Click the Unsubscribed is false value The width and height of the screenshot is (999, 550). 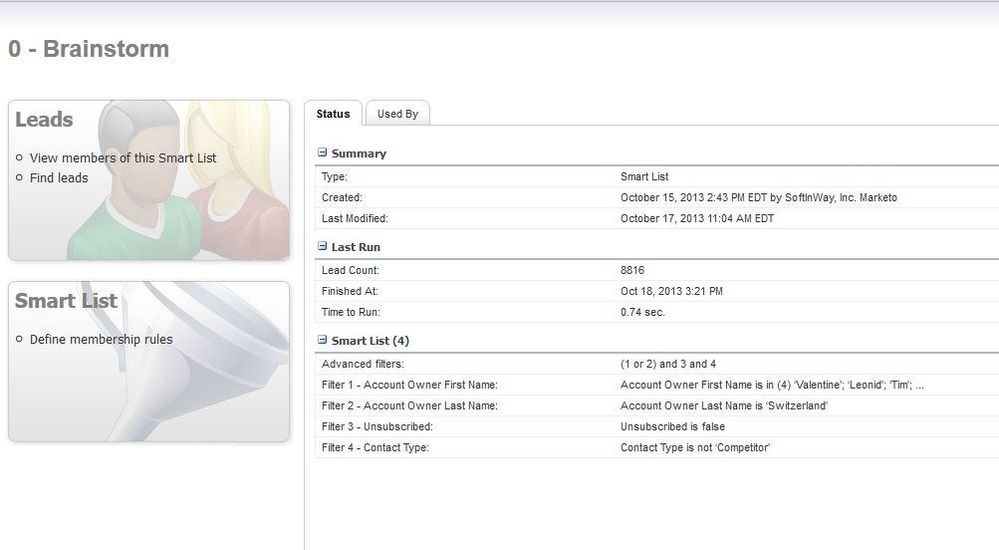(672, 427)
